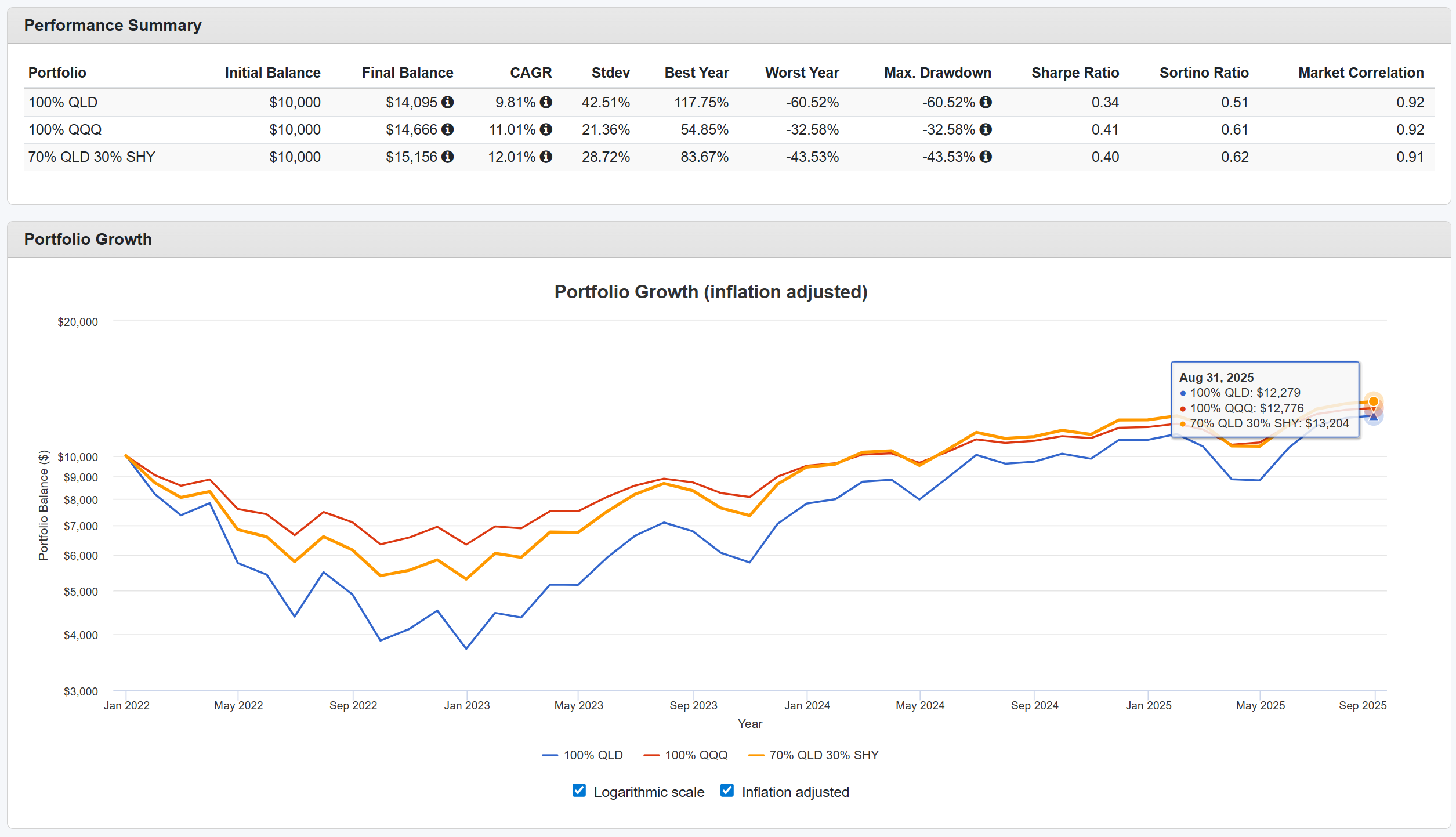Disable the Inflation adjusted checkbox

click(x=727, y=791)
